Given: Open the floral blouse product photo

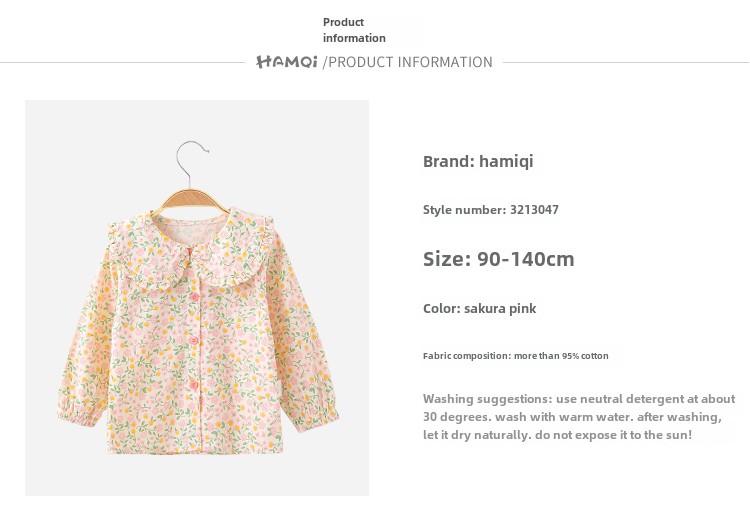Looking at the screenshot, I should click(197, 298).
